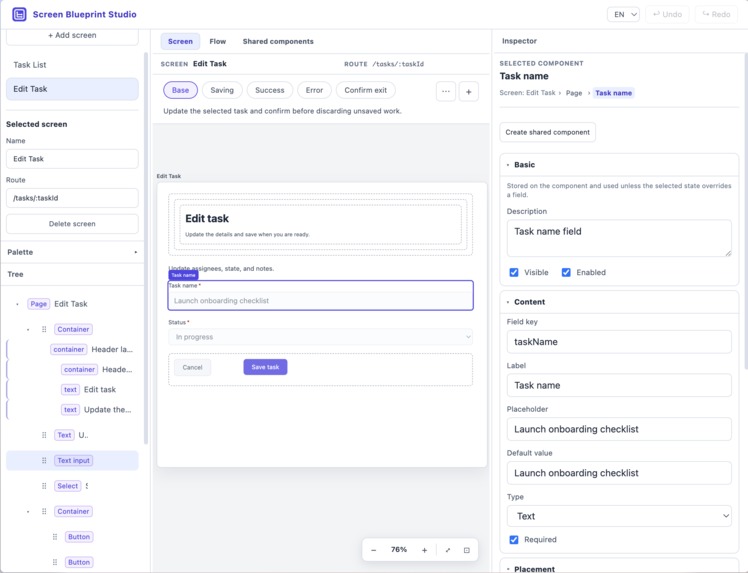Open the EN language dropdown
Viewport: 748px width, 573px height.
point(623,14)
